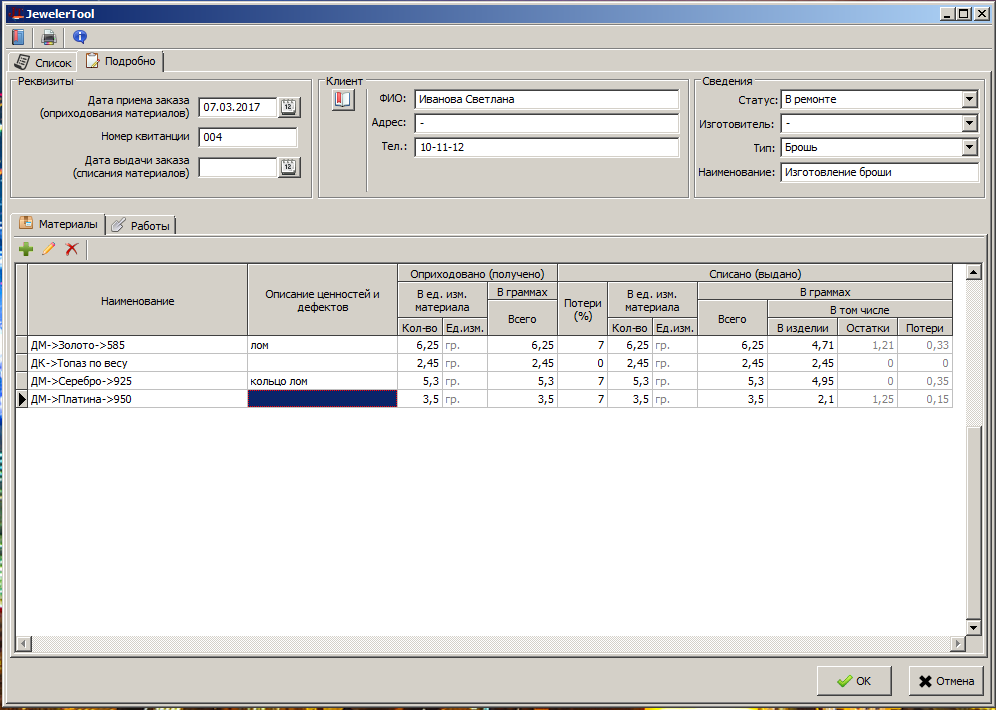
Task: Click the table's vertical scrollbar down arrow
Action: pos(973,627)
